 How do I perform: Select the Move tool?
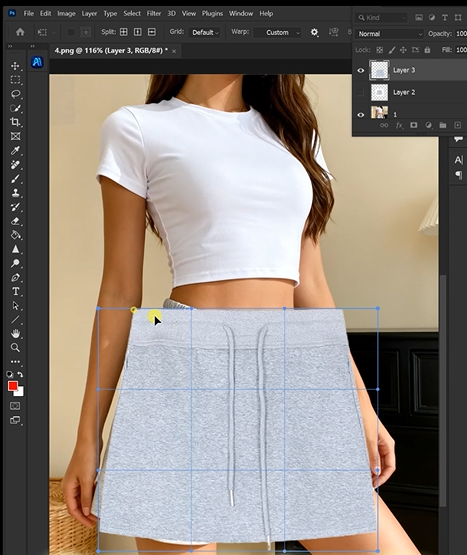(x=15, y=66)
